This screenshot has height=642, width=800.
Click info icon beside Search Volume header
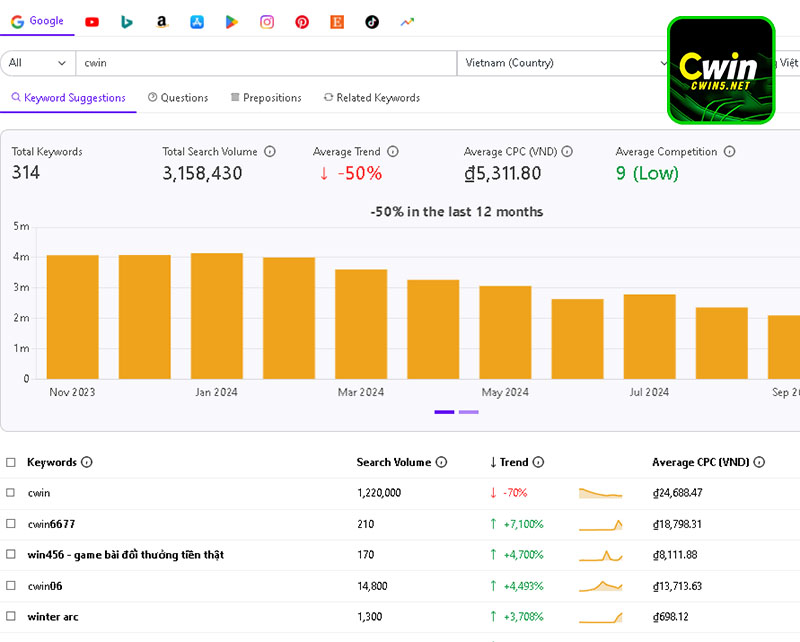point(441,462)
